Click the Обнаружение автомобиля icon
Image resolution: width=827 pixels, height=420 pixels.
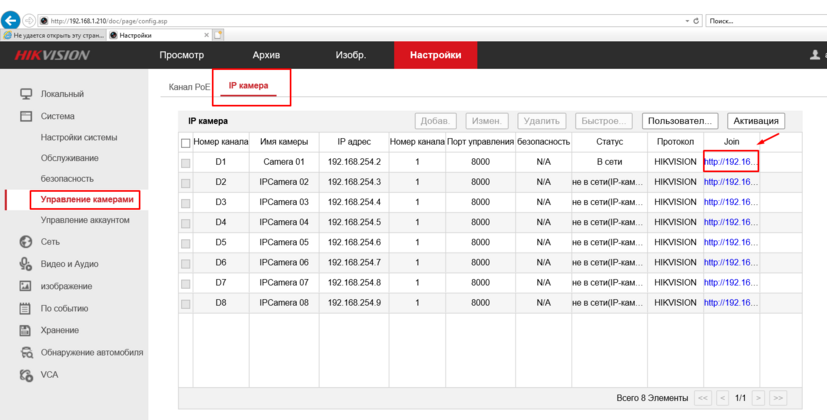pyautogui.click(x=26, y=352)
